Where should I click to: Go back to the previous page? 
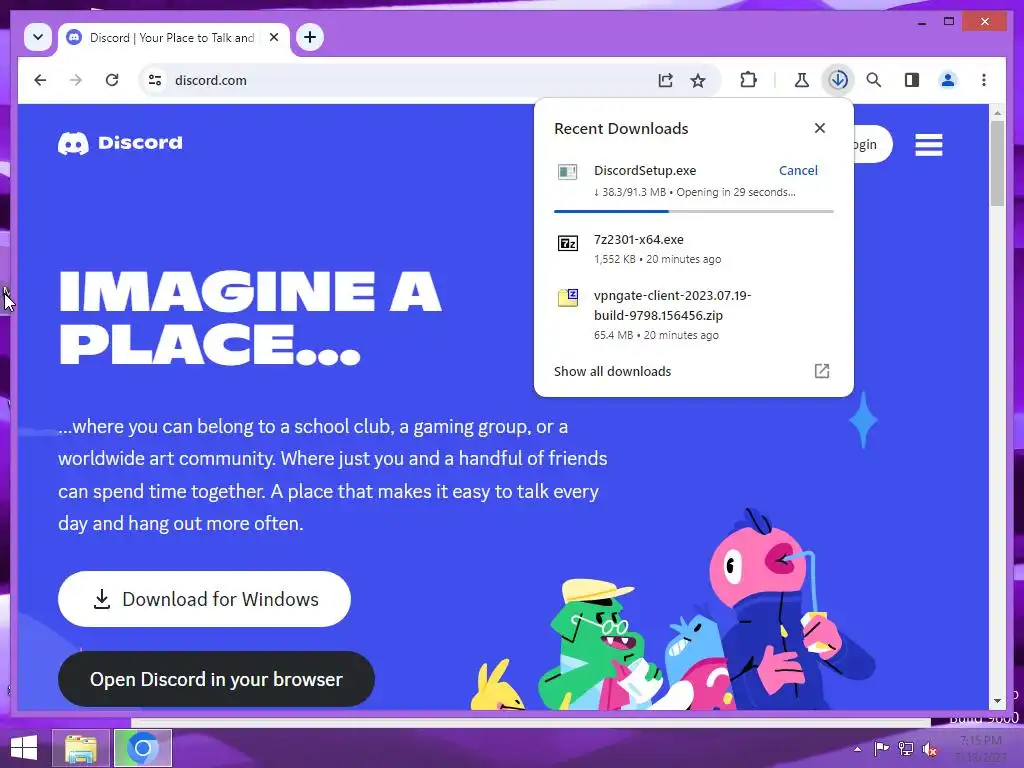coord(40,80)
